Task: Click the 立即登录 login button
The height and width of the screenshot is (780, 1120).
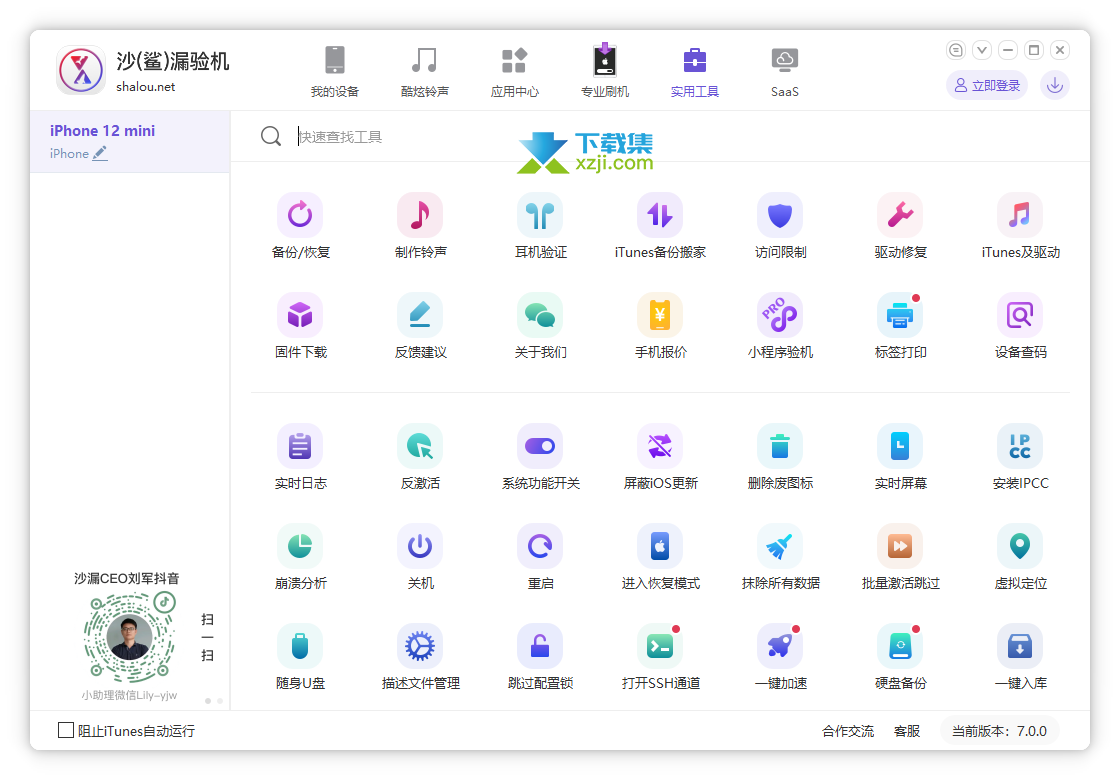Action: point(987,85)
